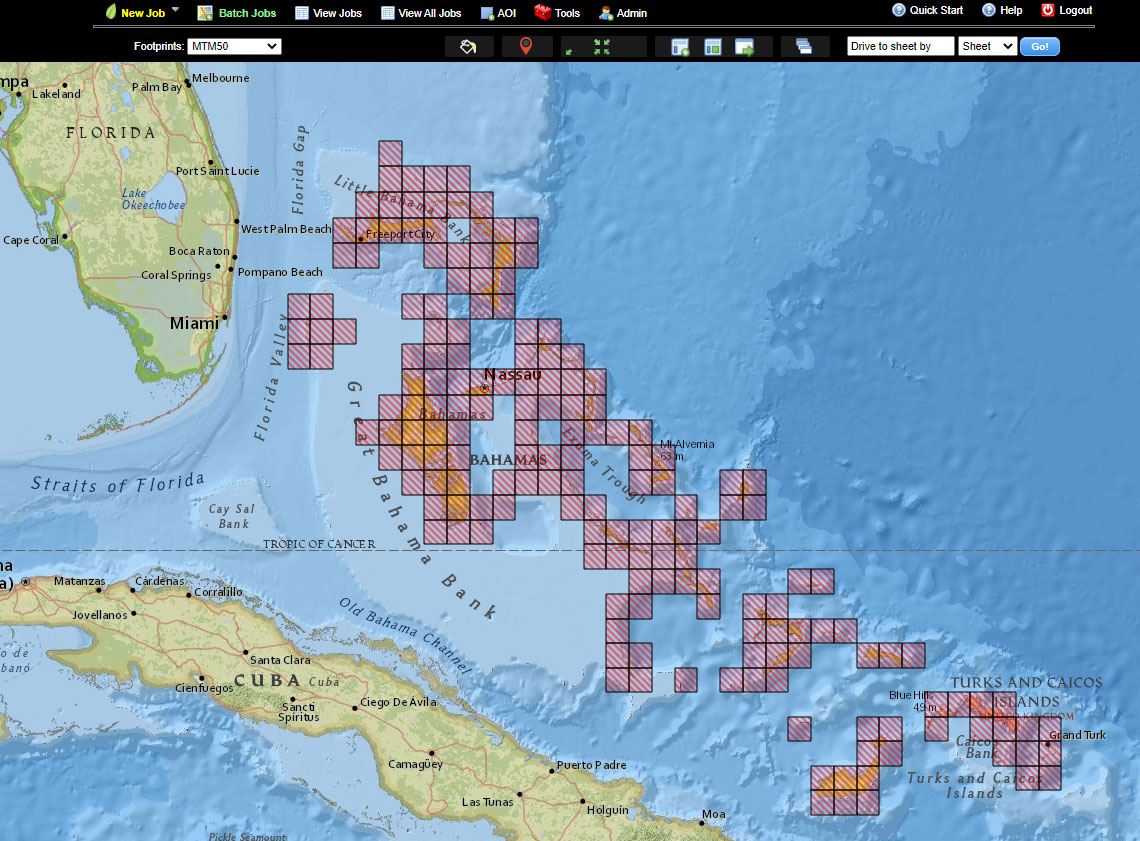Select the fill/paint job status tool

[468, 46]
